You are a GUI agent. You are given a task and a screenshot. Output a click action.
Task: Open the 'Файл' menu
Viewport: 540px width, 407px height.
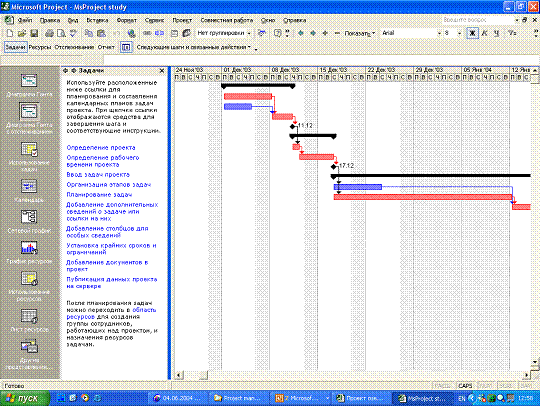point(24,20)
